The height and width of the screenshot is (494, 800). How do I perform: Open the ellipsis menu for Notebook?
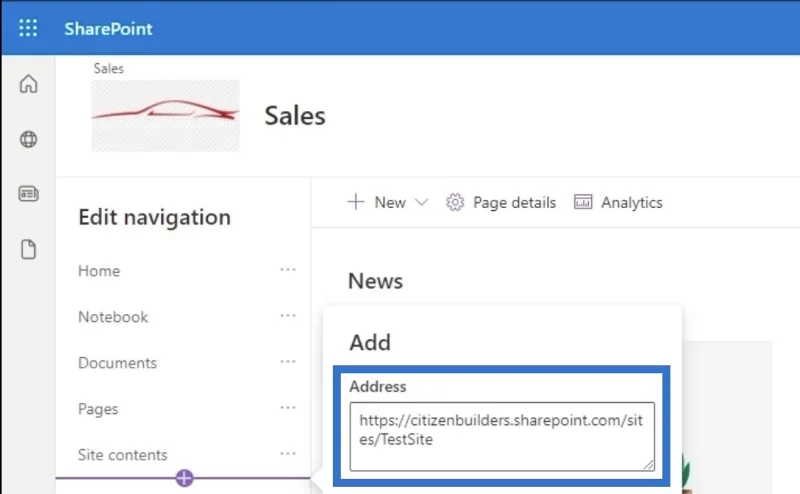288,315
